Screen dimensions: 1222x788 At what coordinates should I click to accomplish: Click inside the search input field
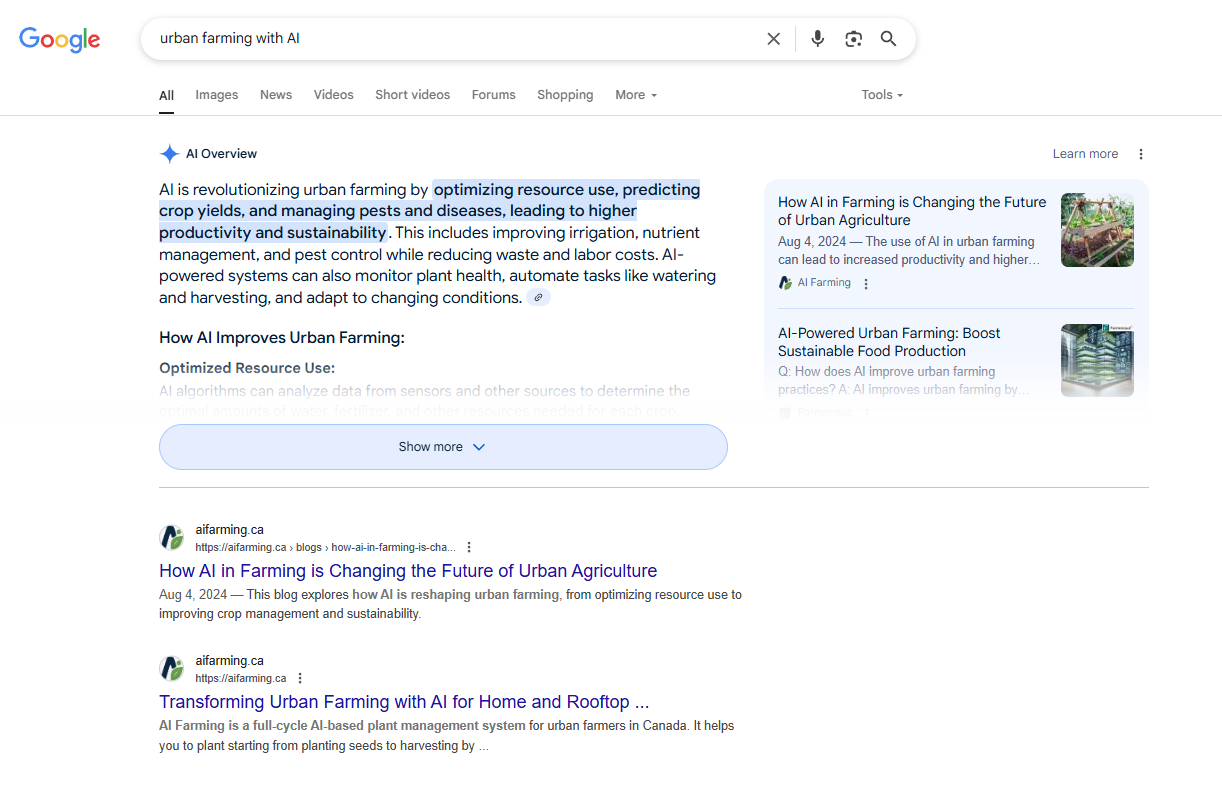[x=455, y=39]
